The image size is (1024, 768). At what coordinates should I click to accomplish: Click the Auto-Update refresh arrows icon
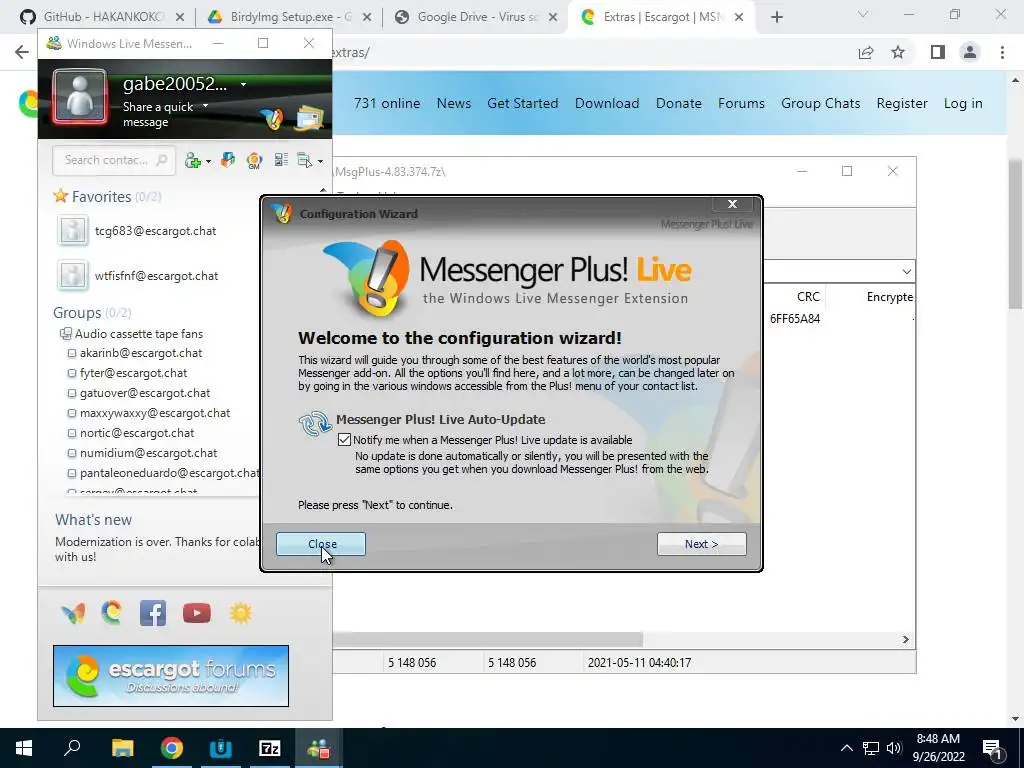coord(315,423)
